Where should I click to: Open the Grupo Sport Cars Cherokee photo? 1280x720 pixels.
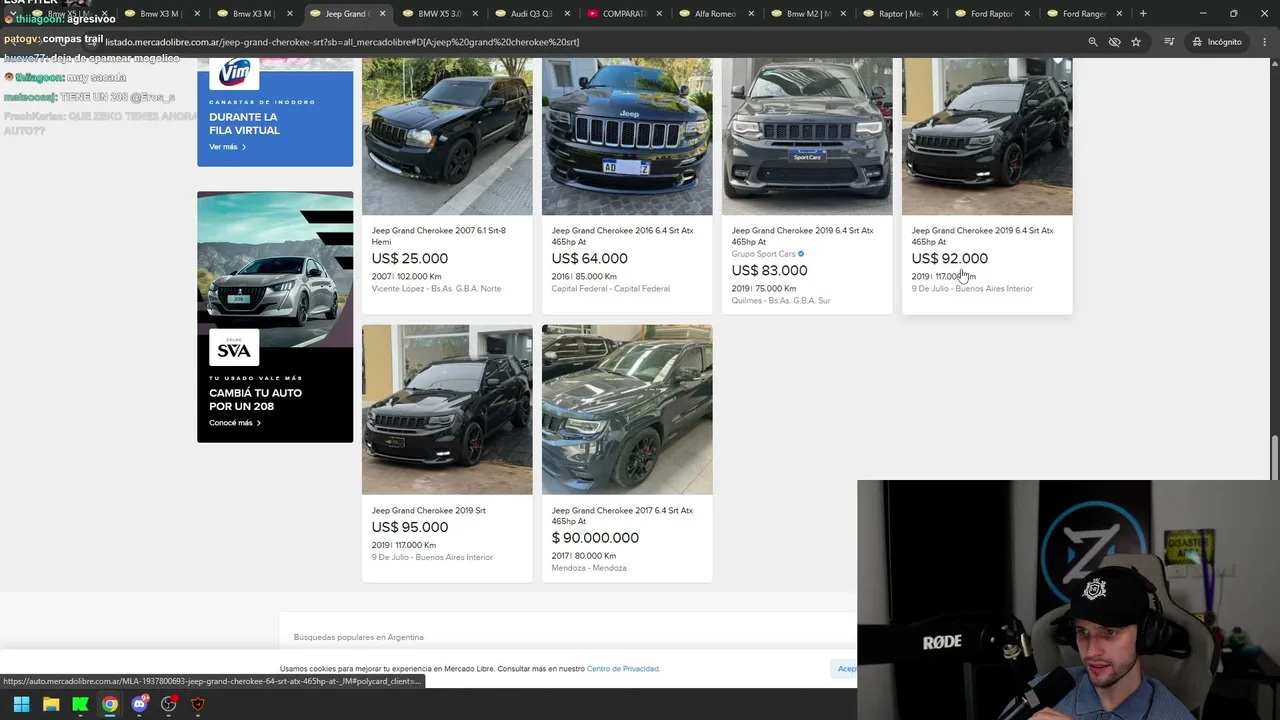click(807, 136)
